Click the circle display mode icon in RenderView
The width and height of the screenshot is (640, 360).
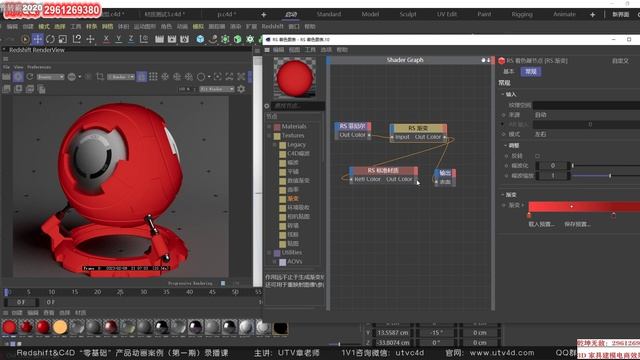pyautogui.click(x=201, y=77)
